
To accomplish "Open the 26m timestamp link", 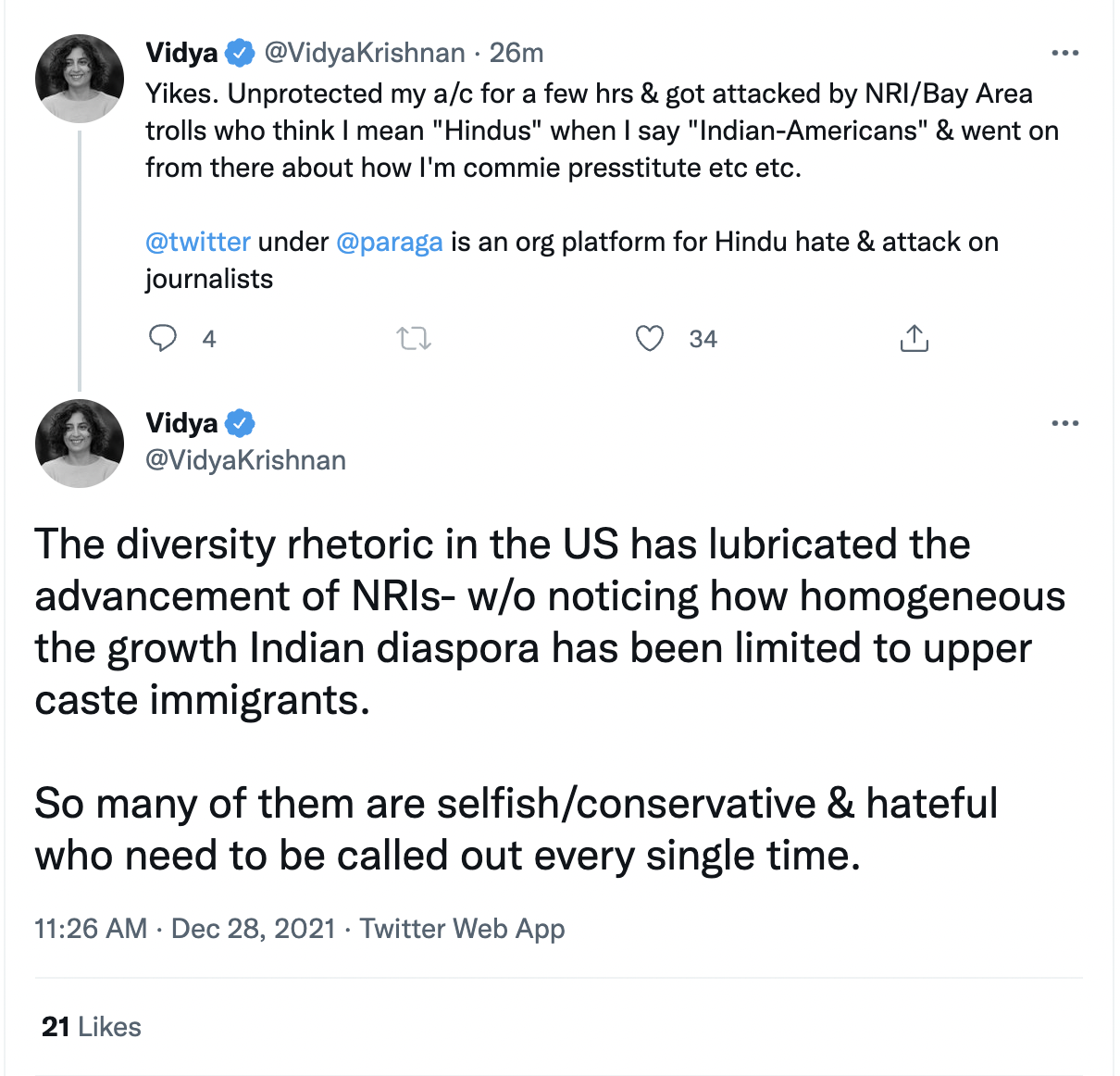I will (x=516, y=53).
